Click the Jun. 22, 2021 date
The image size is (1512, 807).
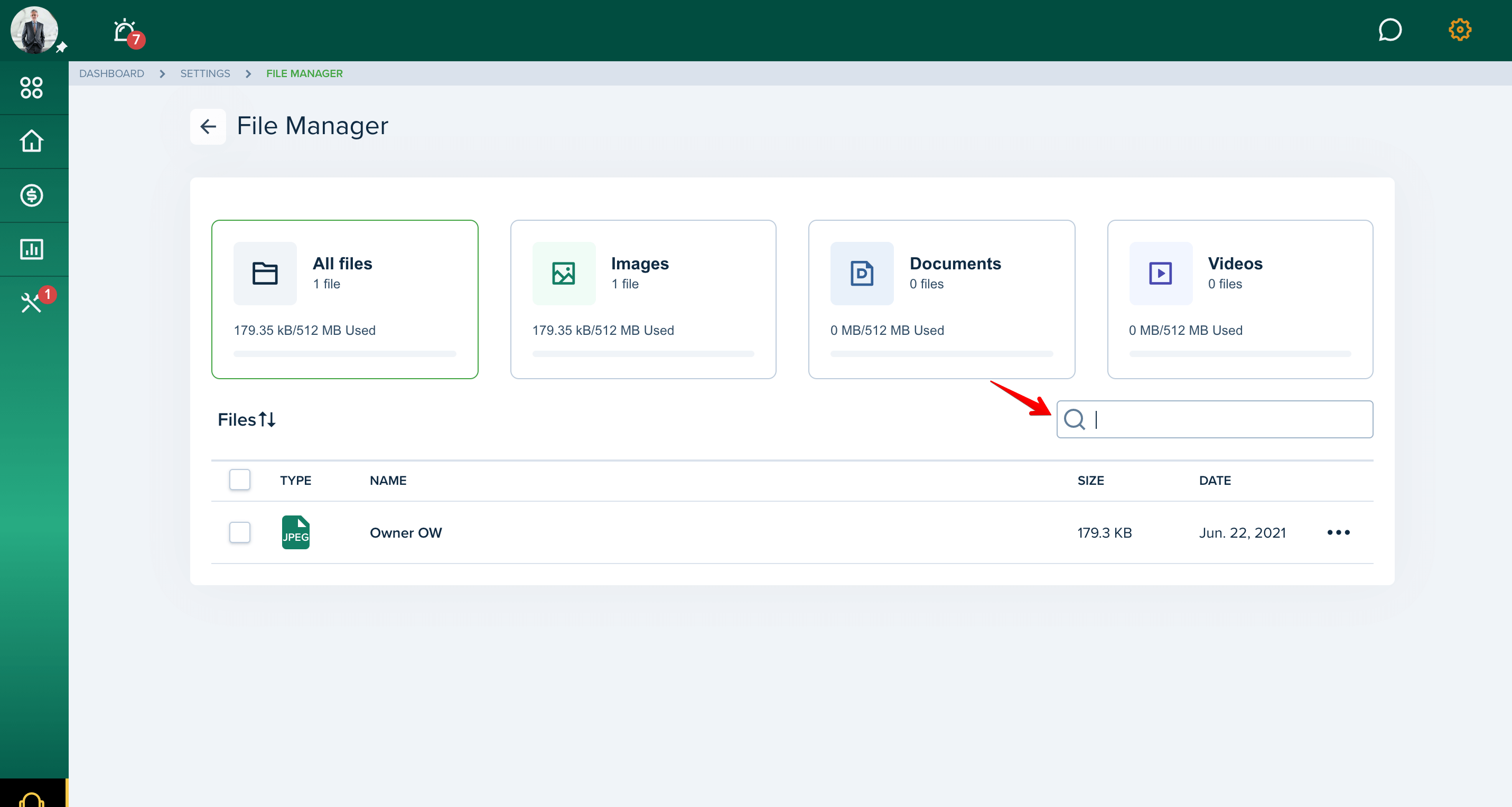click(x=1242, y=532)
